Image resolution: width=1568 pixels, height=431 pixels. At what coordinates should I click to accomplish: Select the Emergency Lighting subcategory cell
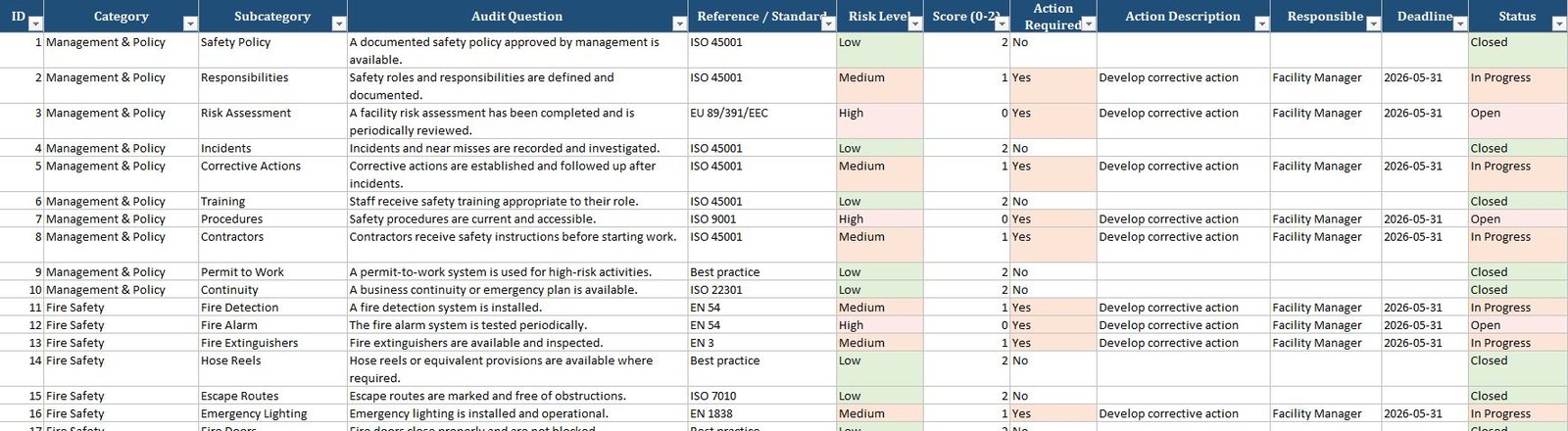click(271, 413)
